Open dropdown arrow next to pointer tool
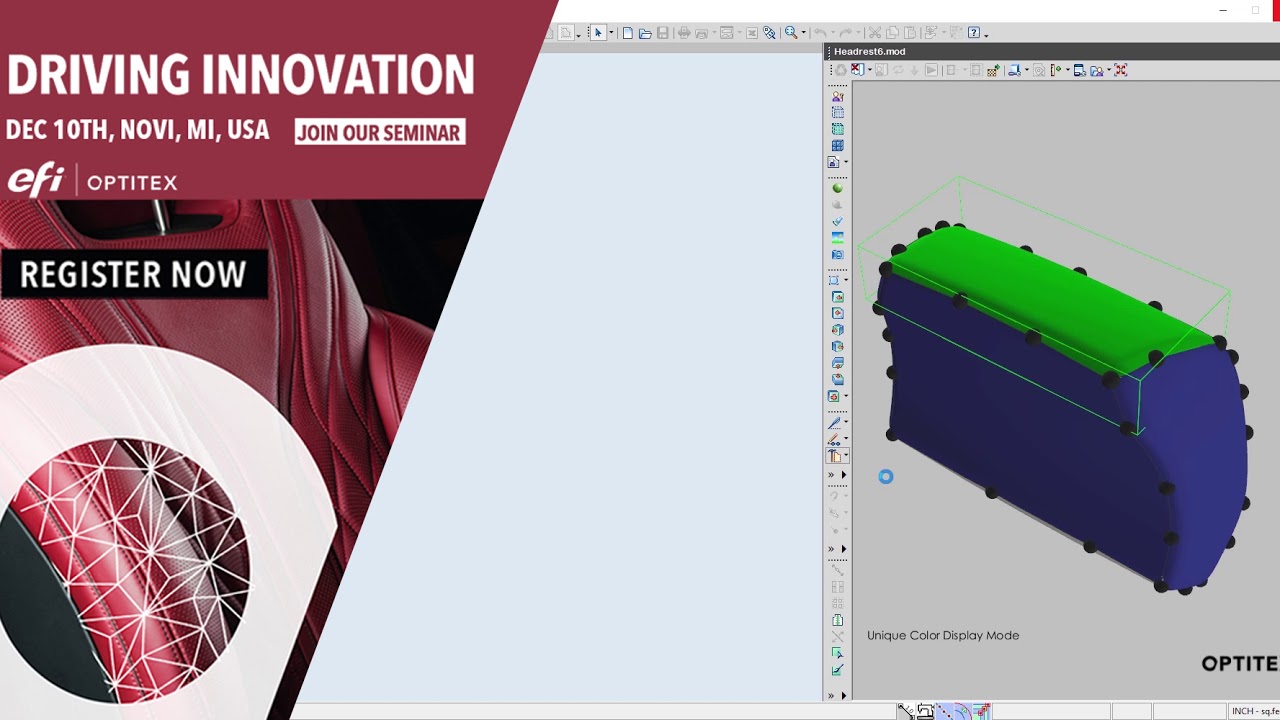 pos(611,33)
